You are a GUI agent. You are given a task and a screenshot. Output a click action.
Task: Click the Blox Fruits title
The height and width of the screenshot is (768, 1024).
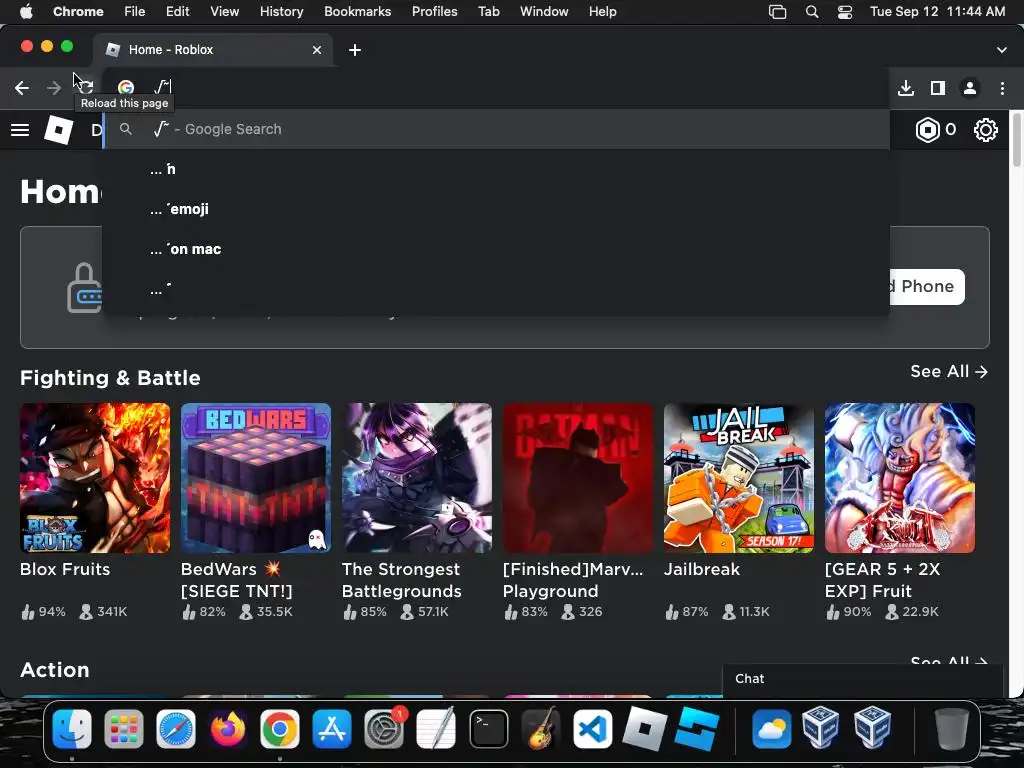click(65, 569)
